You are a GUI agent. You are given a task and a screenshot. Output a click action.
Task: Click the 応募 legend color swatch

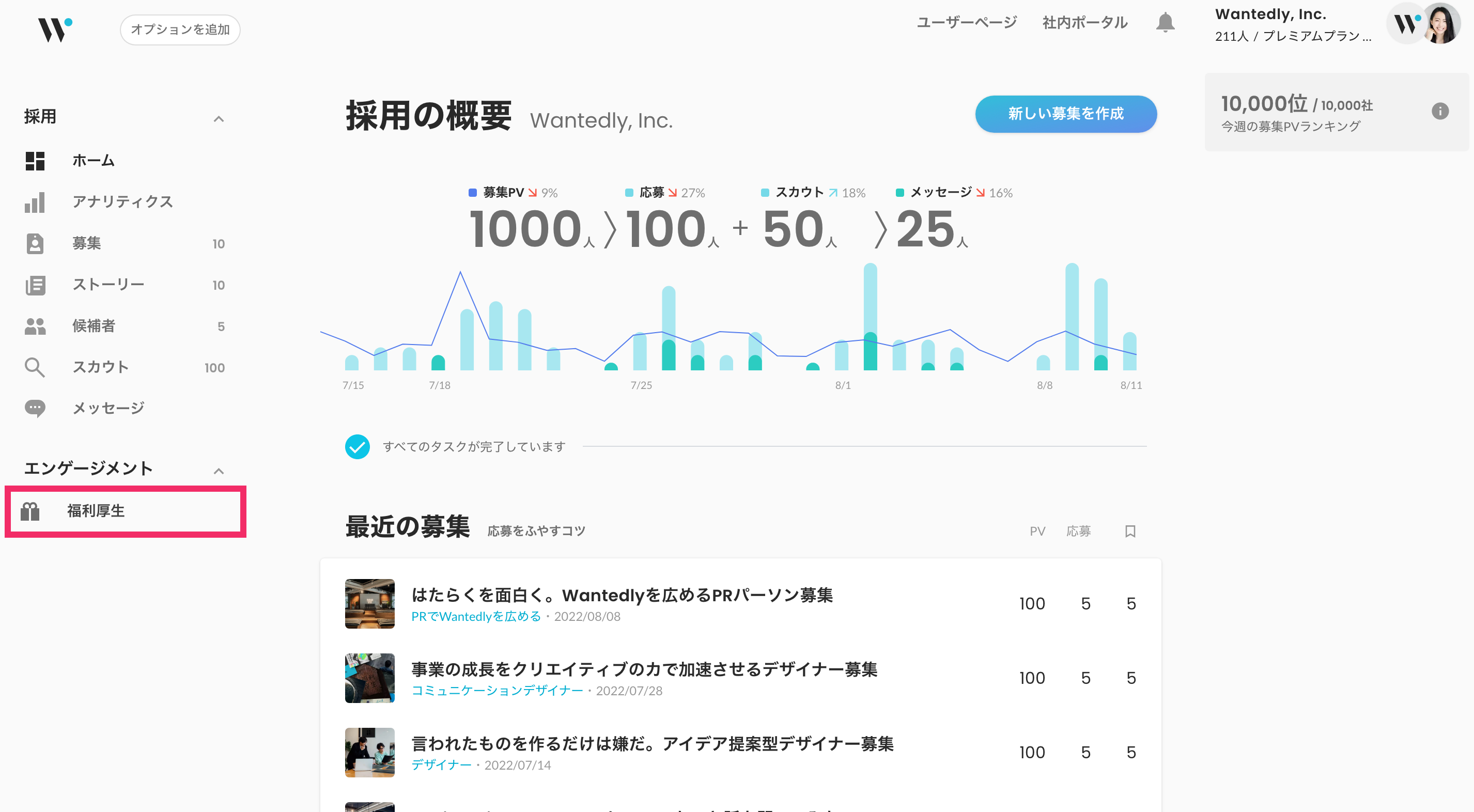(x=629, y=193)
